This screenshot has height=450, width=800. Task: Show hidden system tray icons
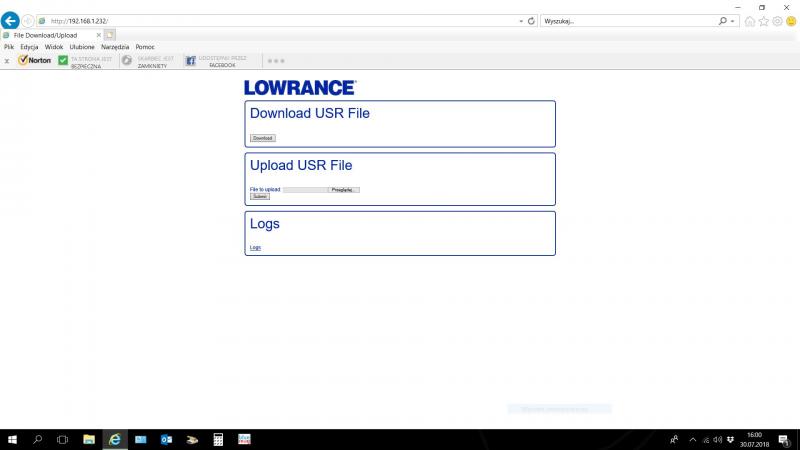(x=692, y=439)
